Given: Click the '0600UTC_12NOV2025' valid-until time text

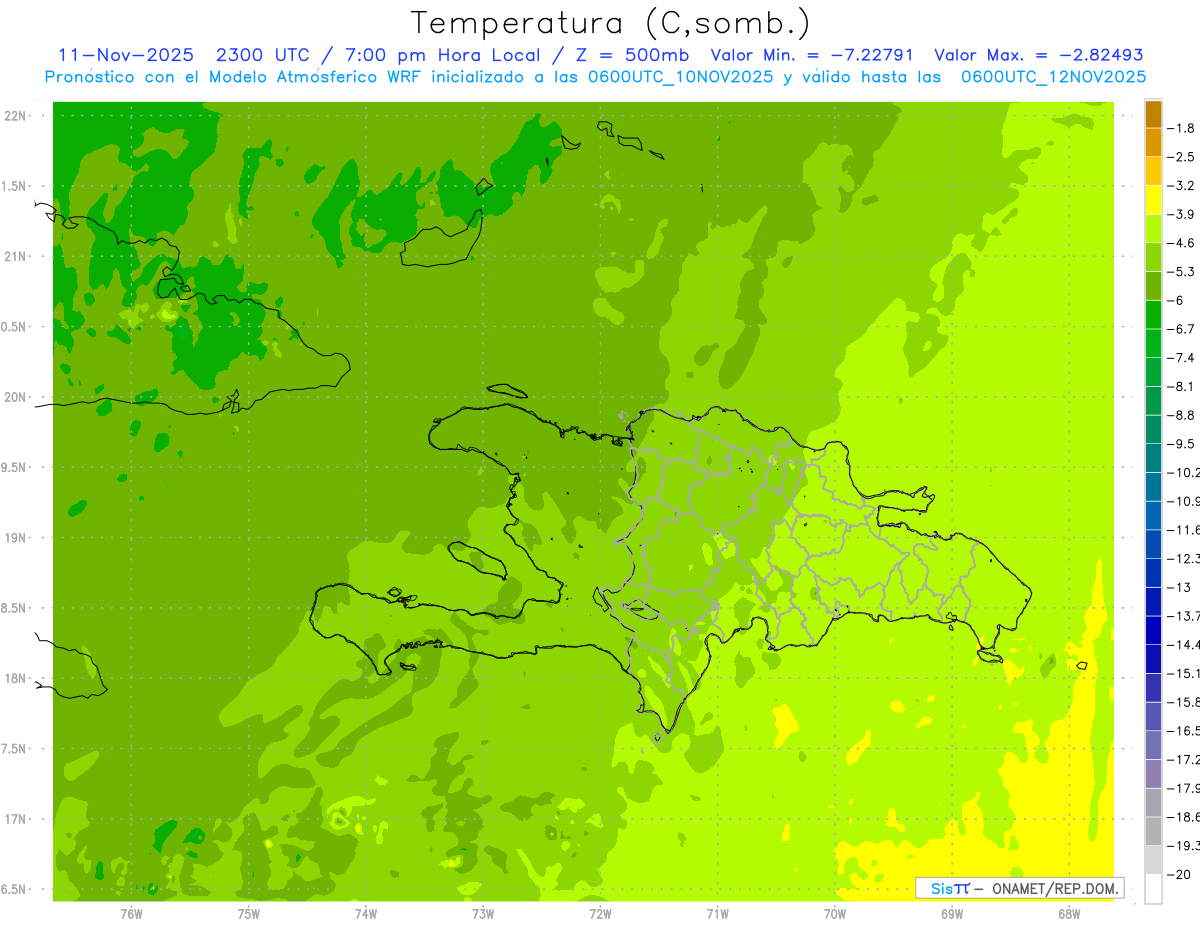Looking at the screenshot, I should 1054,77.
